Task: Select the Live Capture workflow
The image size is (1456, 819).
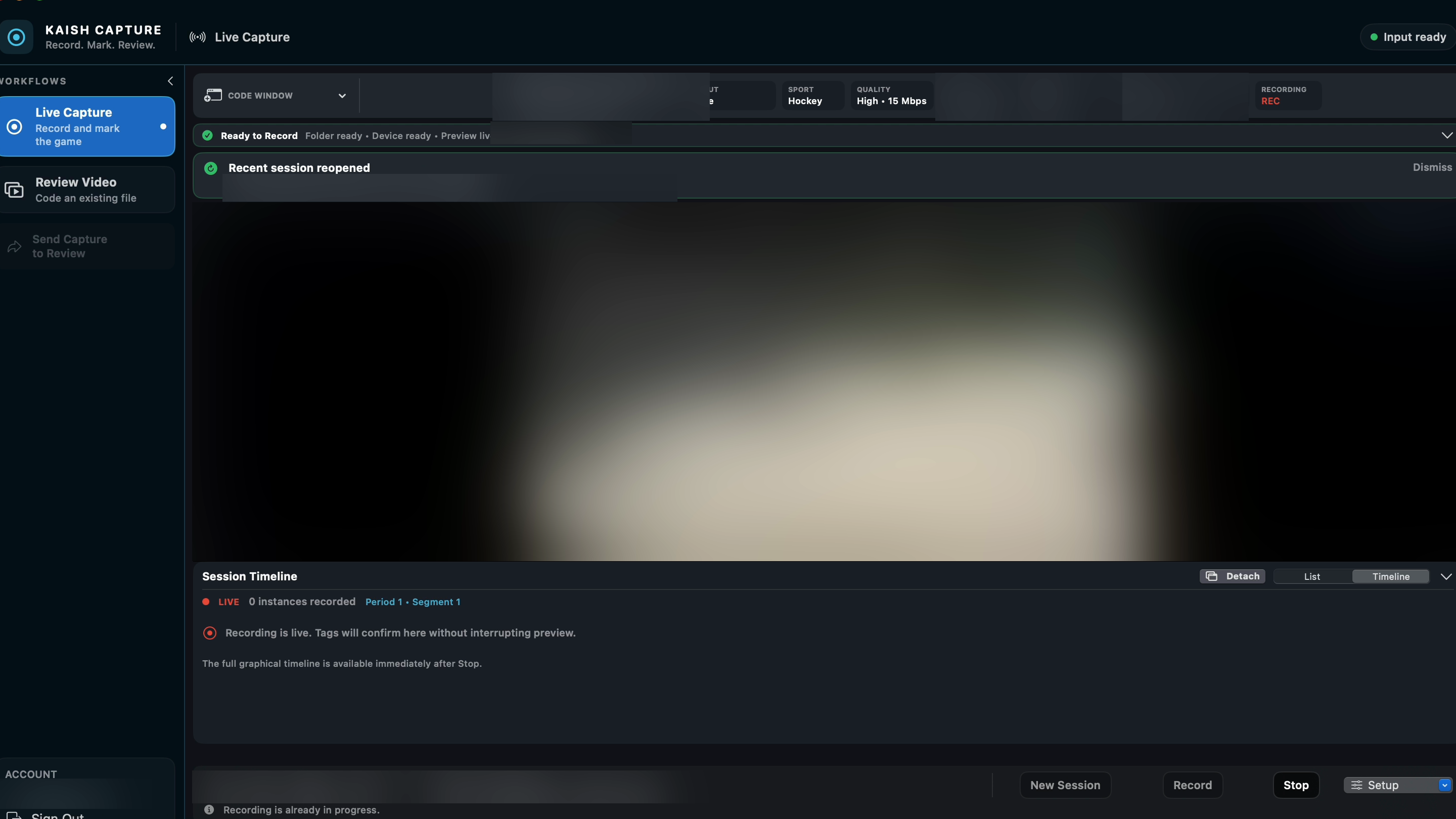Action: point(87,126)
